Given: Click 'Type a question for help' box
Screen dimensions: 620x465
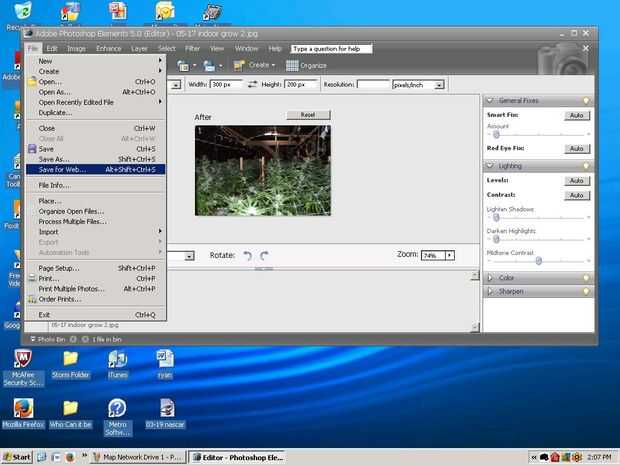Looking at the screenshot, I should click(331, 49).
